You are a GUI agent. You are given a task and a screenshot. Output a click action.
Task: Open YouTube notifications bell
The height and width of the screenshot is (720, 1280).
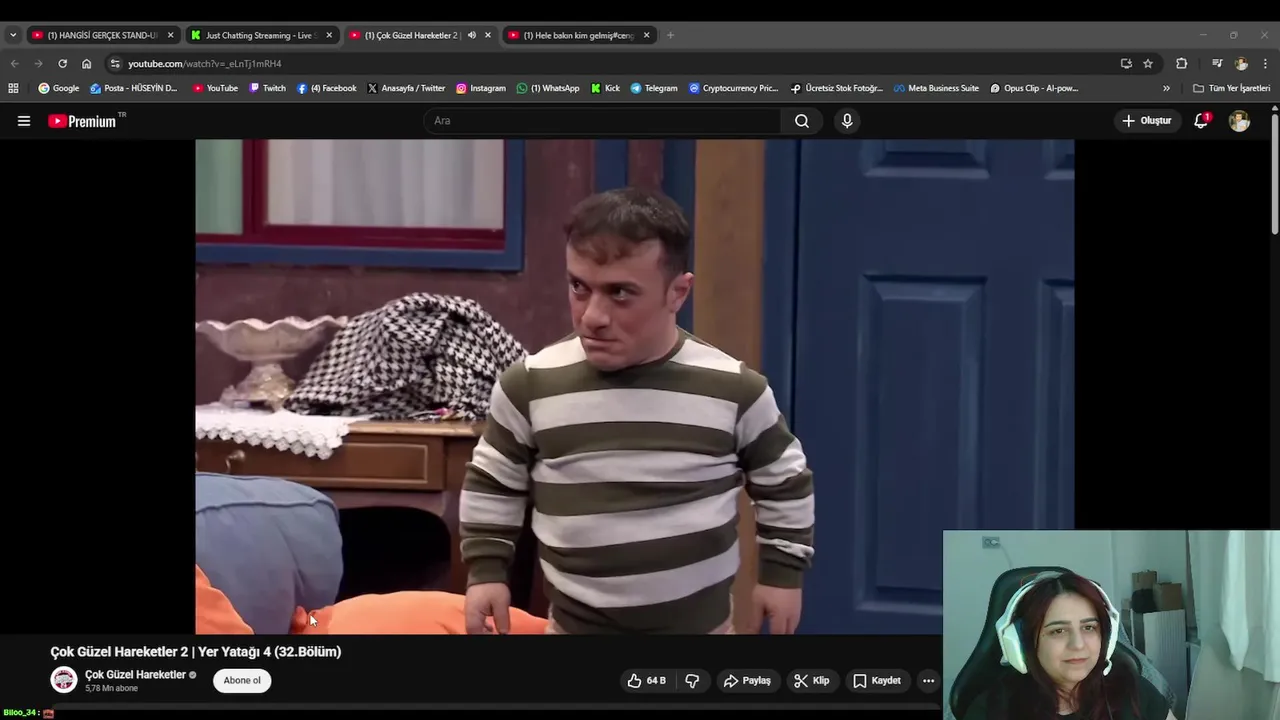click(x=1201, y=121)
